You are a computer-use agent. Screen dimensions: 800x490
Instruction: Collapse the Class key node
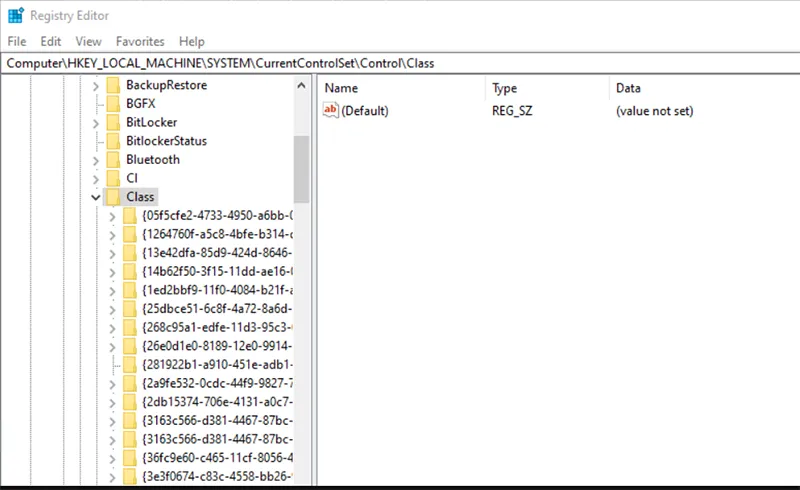coord(95,197)
